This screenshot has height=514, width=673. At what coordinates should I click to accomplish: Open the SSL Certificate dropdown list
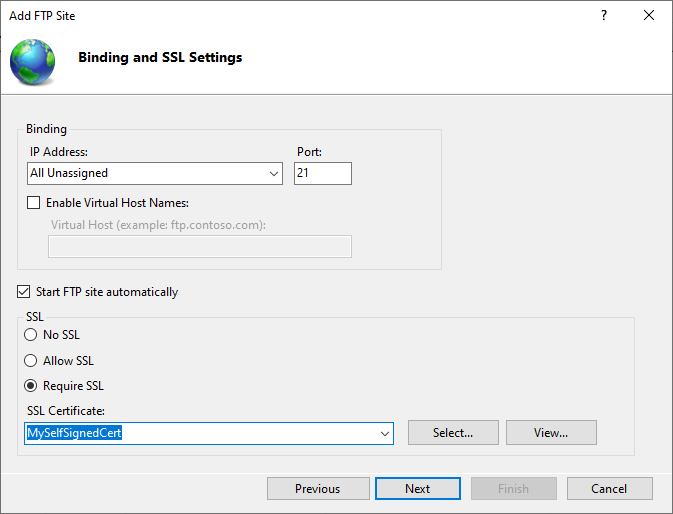click(x=384, y=433)
